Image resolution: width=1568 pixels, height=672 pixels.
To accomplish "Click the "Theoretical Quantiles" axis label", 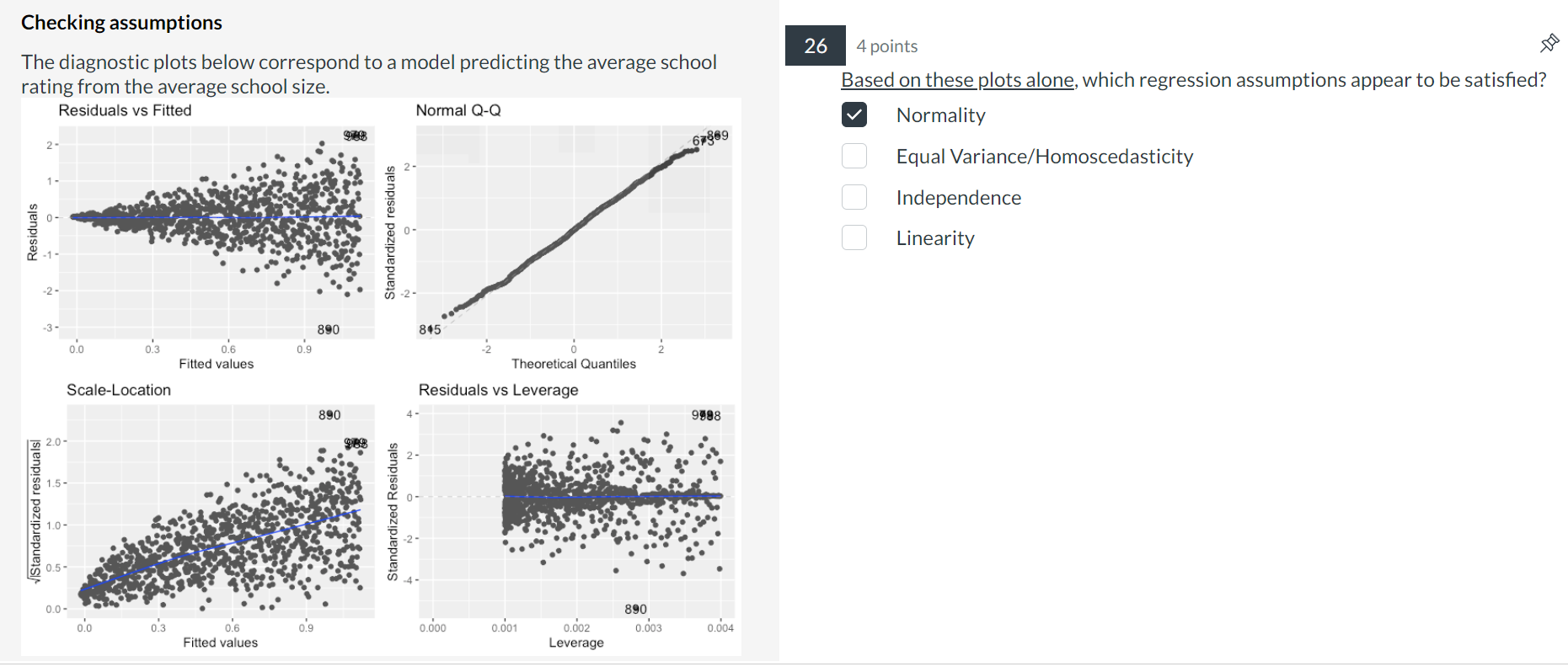I will (x=573, y=364).
